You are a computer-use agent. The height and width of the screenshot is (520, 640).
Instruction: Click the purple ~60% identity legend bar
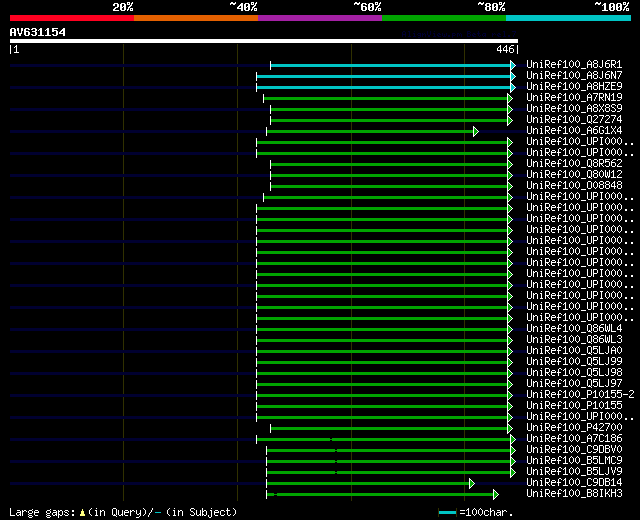coord(320,18)
